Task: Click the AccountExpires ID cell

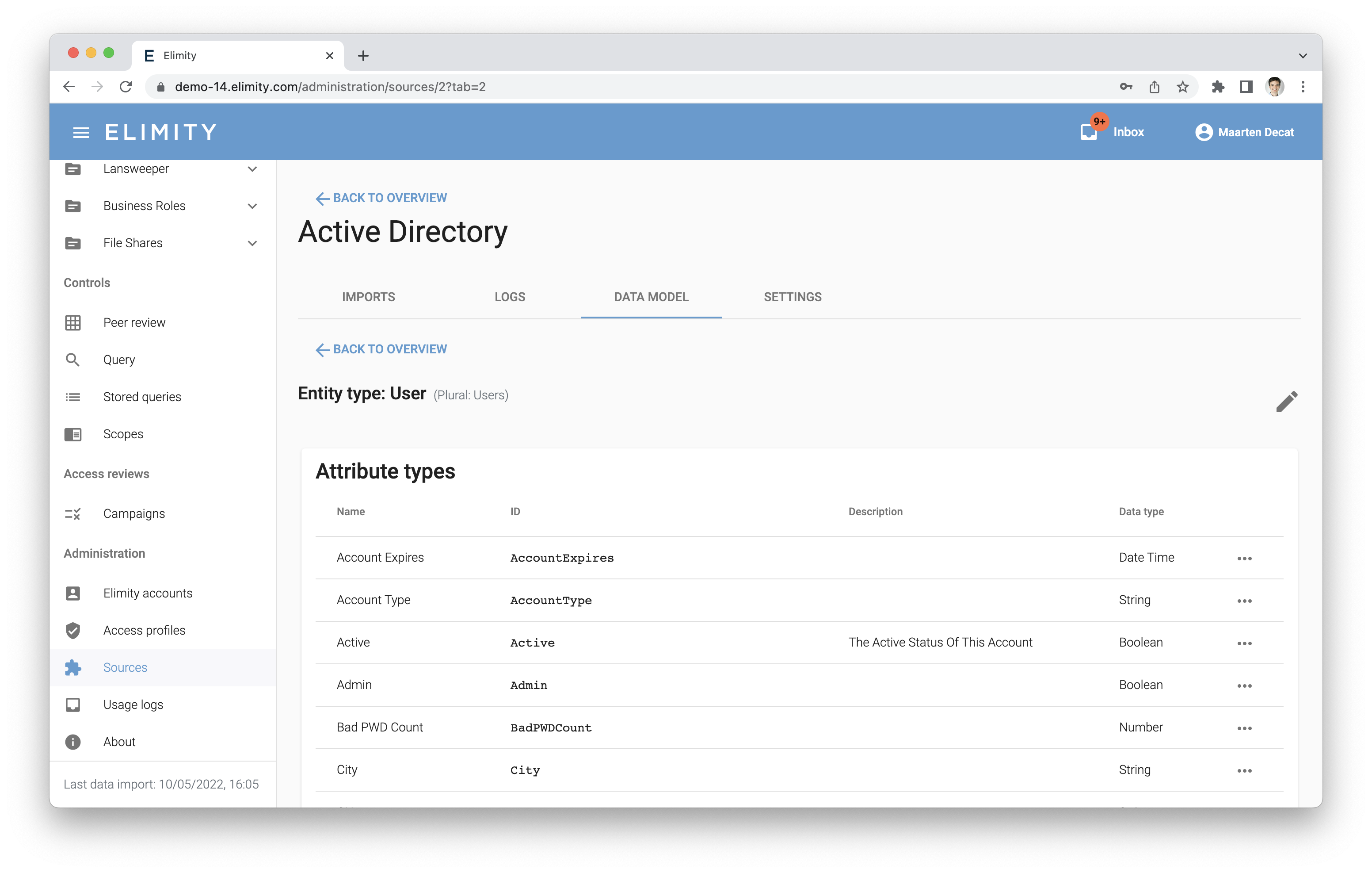Action: (x=562, y=558)
